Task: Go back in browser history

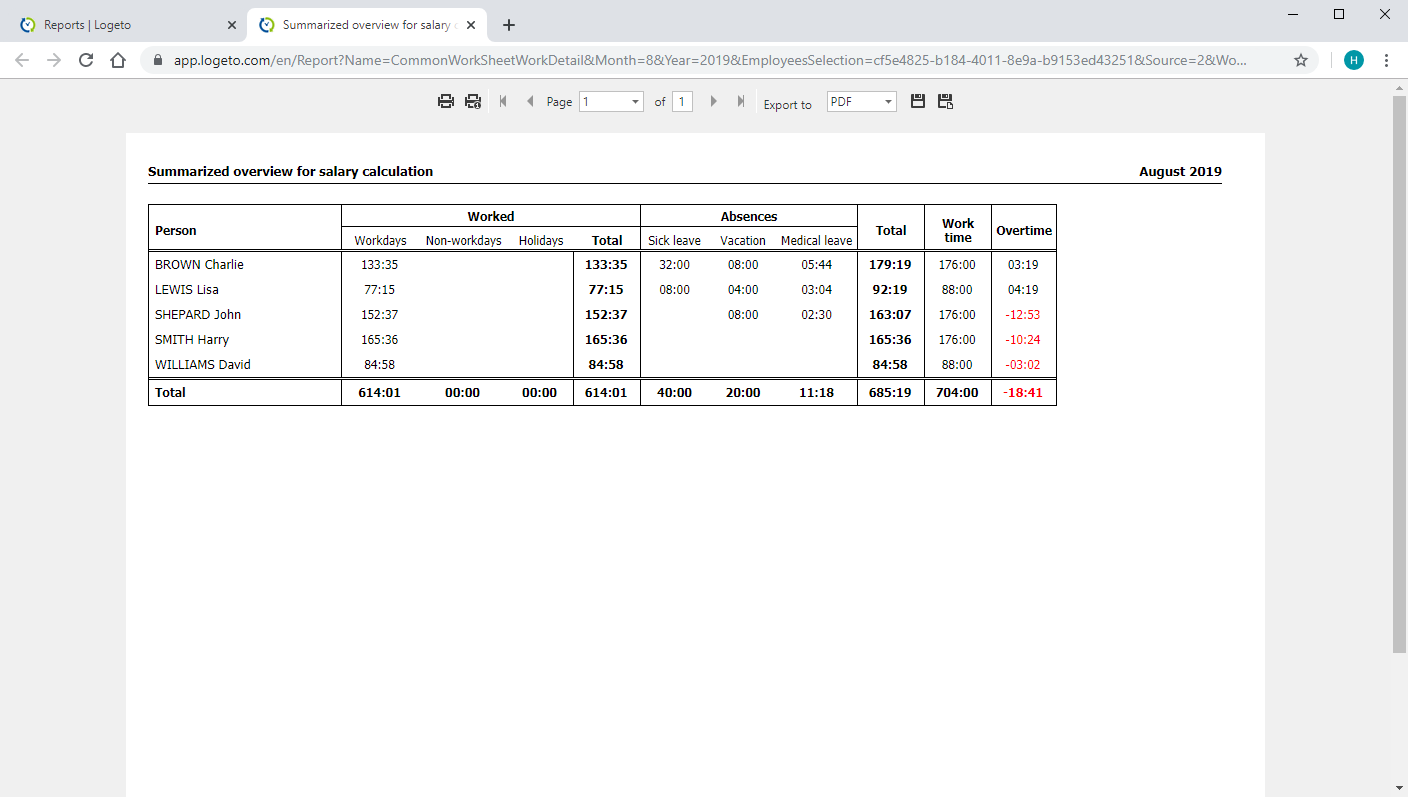Action: tap(22, 60)
